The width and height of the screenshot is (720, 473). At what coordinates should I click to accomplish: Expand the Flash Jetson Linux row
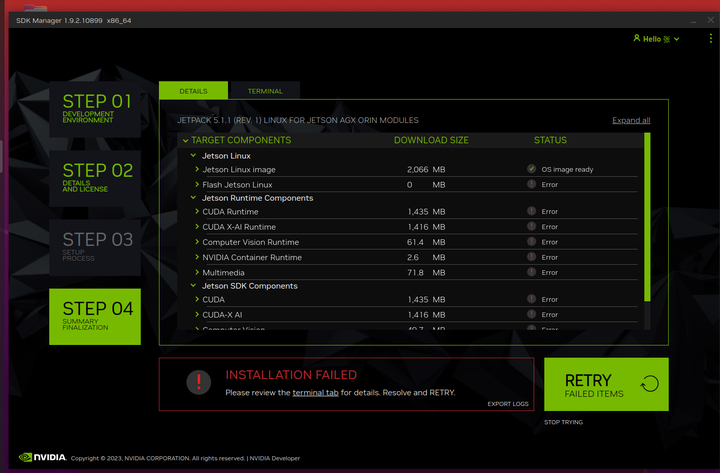[x=197, y=184]
